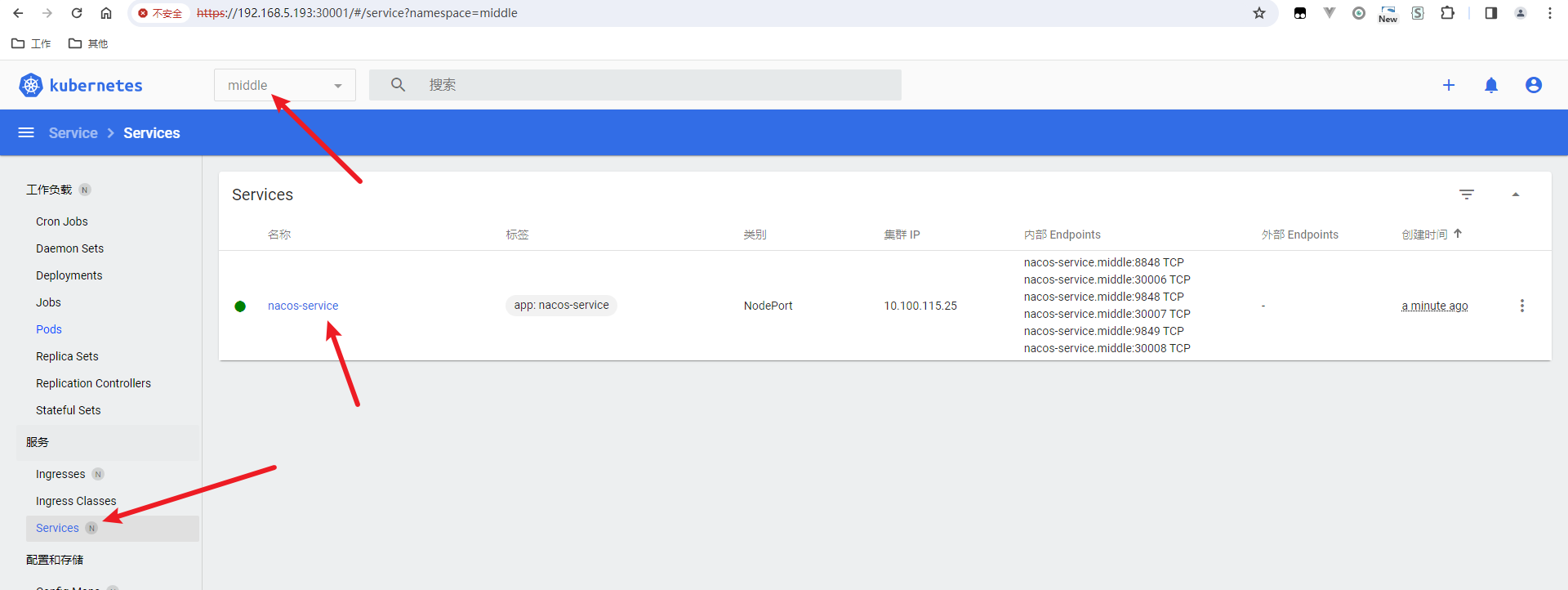The height and width of the screenshot is (590, 1568).
Task: Click the 集群 IP column header
Action: 902,235
